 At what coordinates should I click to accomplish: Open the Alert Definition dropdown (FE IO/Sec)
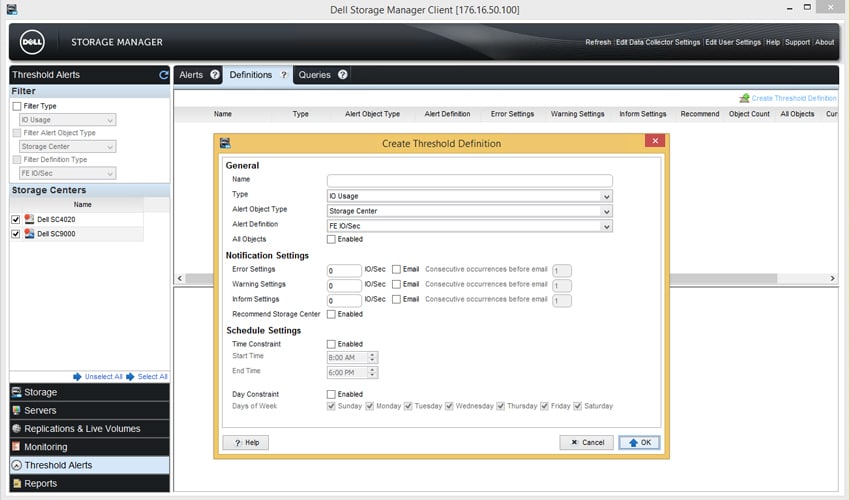click(469, 226)
